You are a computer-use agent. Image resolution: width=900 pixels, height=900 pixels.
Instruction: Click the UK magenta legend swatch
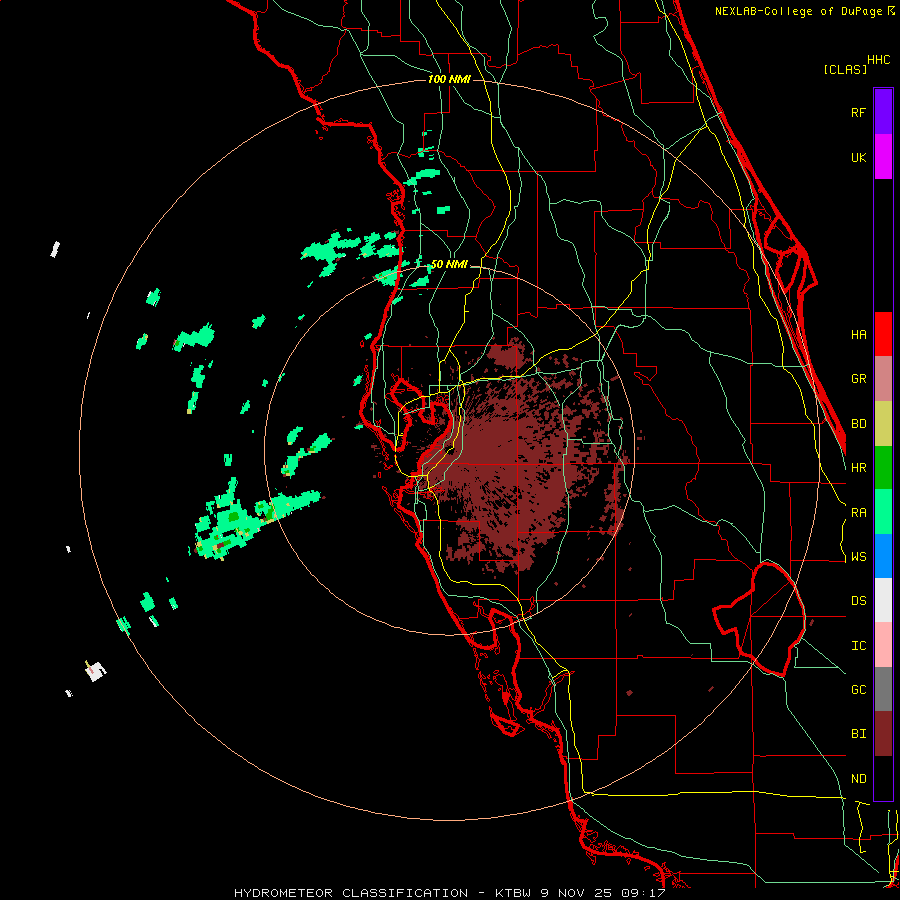(x=883, y=157)
